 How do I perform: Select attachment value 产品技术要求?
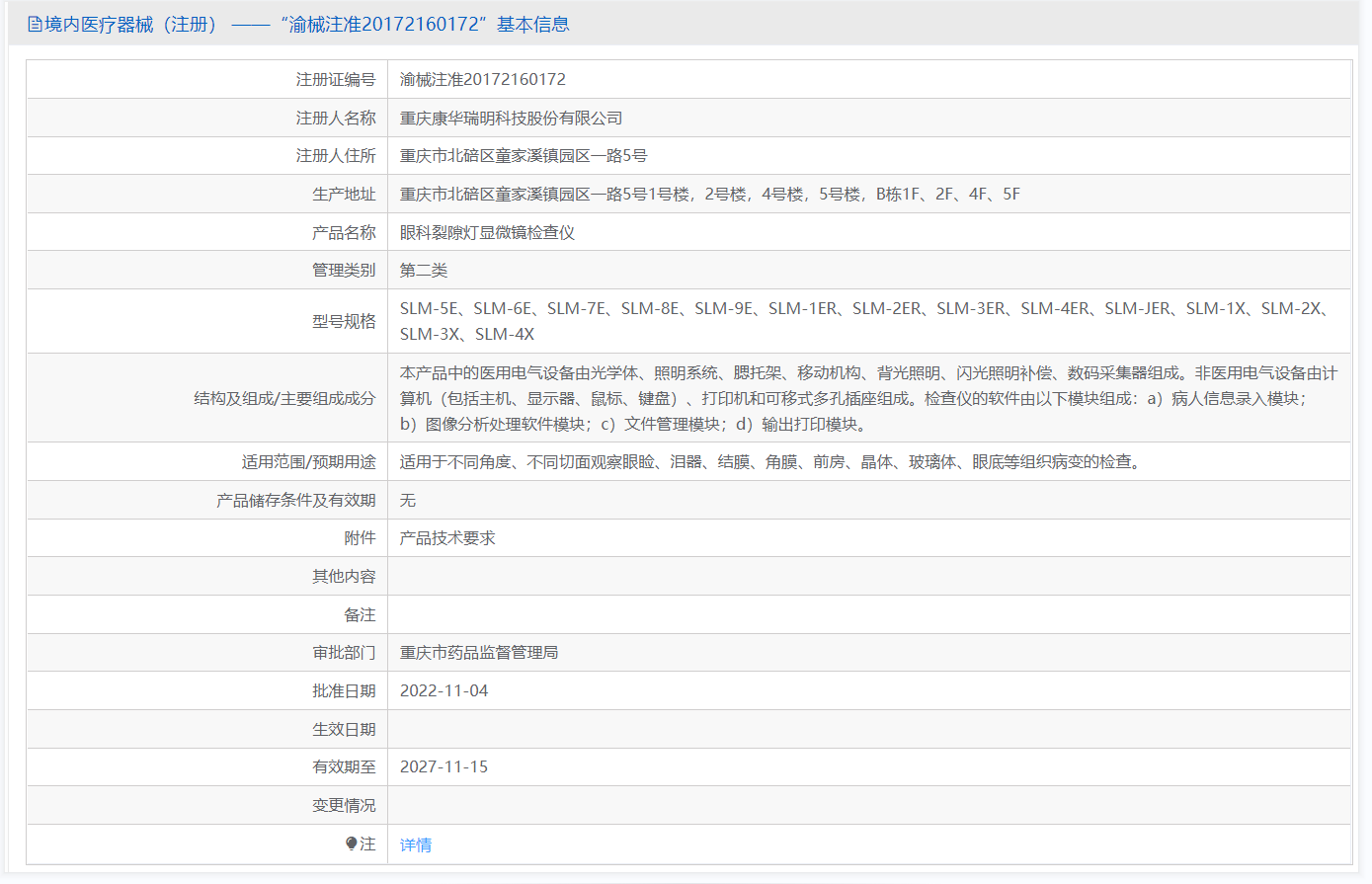447,538
